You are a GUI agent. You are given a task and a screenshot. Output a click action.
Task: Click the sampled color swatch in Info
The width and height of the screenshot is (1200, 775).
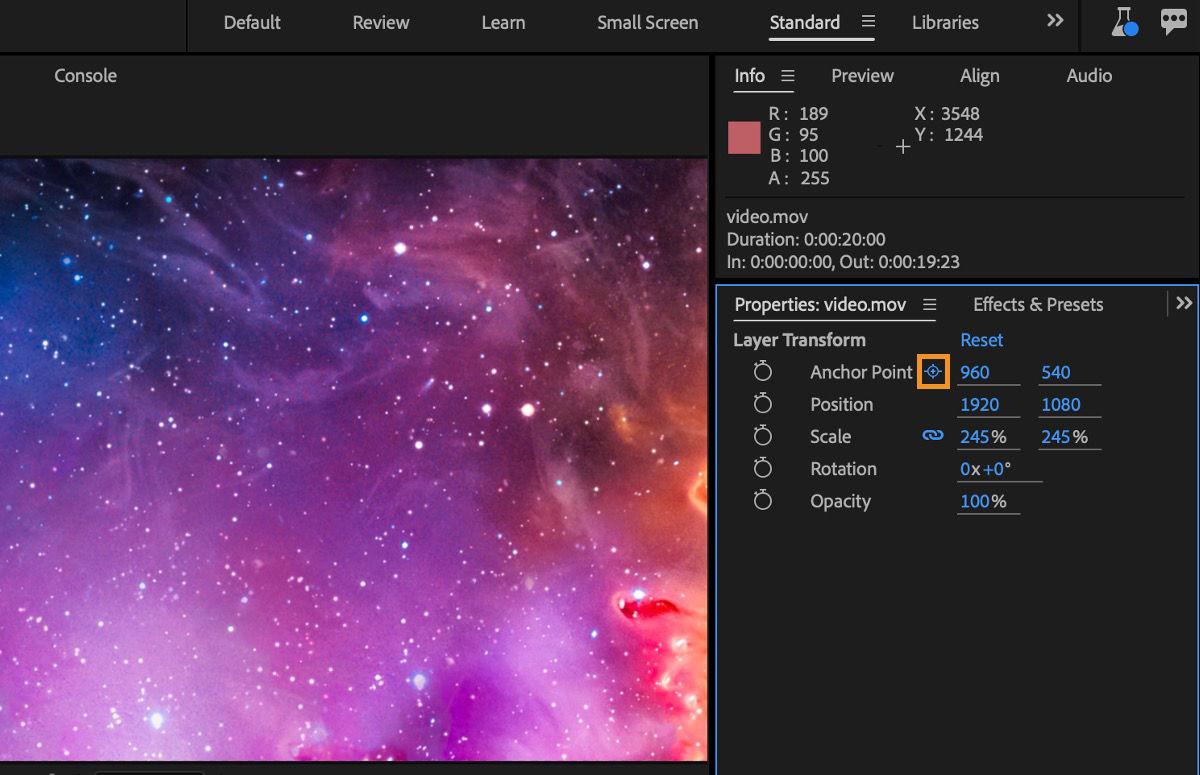click(x=744, y=137)
